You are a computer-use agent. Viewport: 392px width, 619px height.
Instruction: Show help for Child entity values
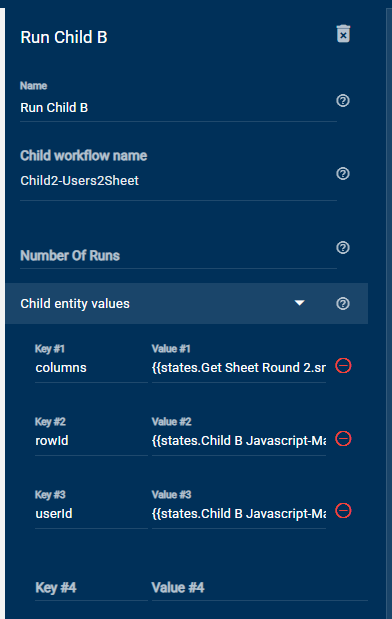pos(343,304)
